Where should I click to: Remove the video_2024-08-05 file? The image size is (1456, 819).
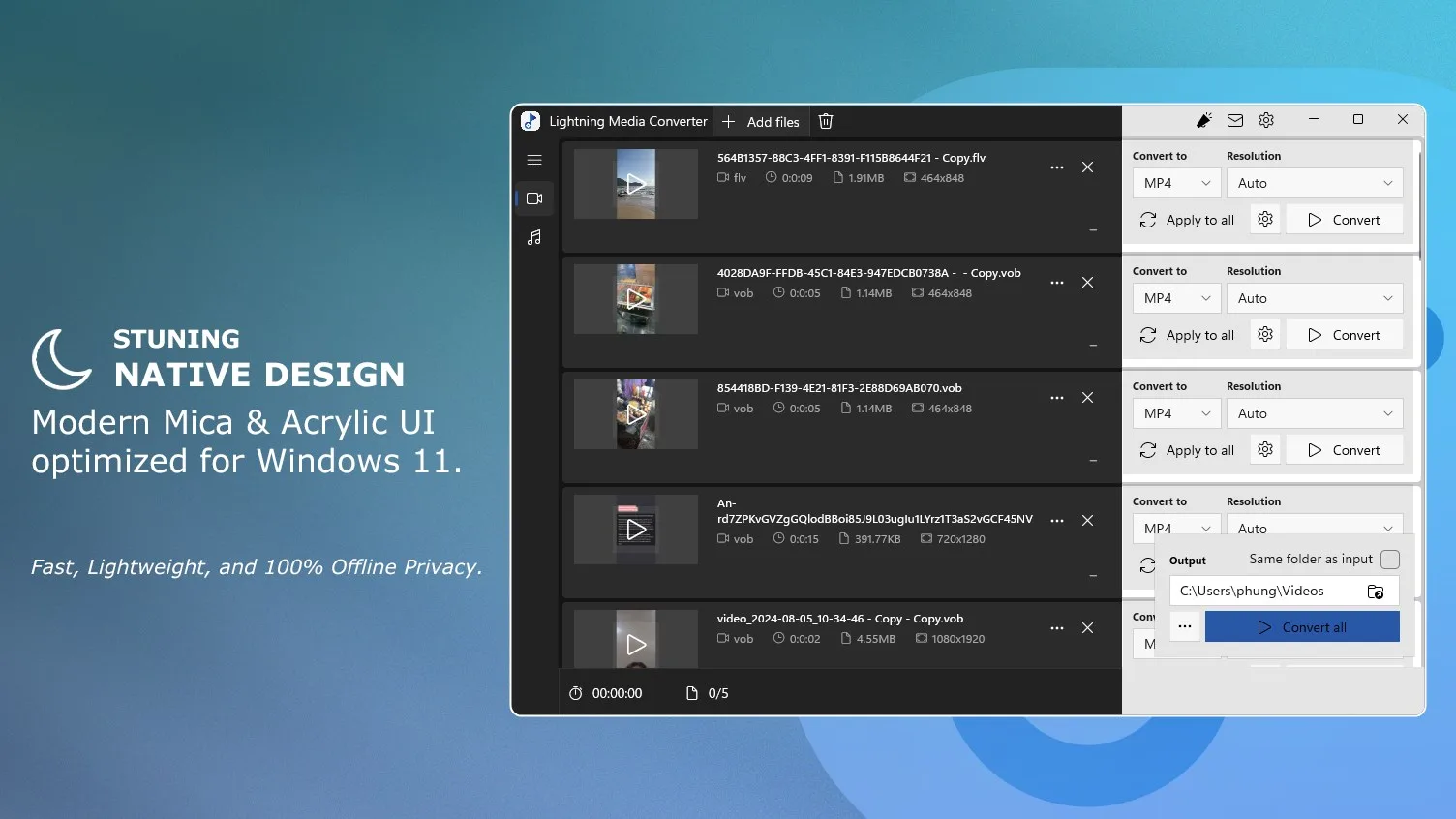[x=1088, y=628]
